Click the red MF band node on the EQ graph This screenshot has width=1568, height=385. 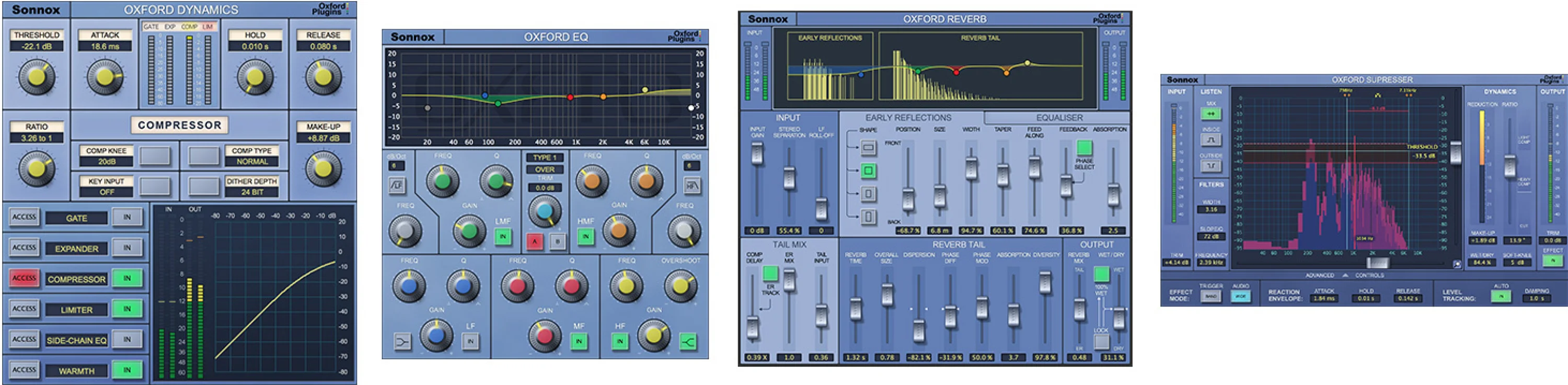click(x=570, y=97)
